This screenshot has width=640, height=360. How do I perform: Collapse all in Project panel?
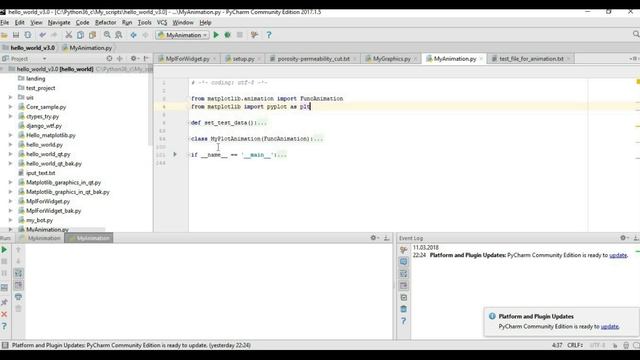(120, 59)
